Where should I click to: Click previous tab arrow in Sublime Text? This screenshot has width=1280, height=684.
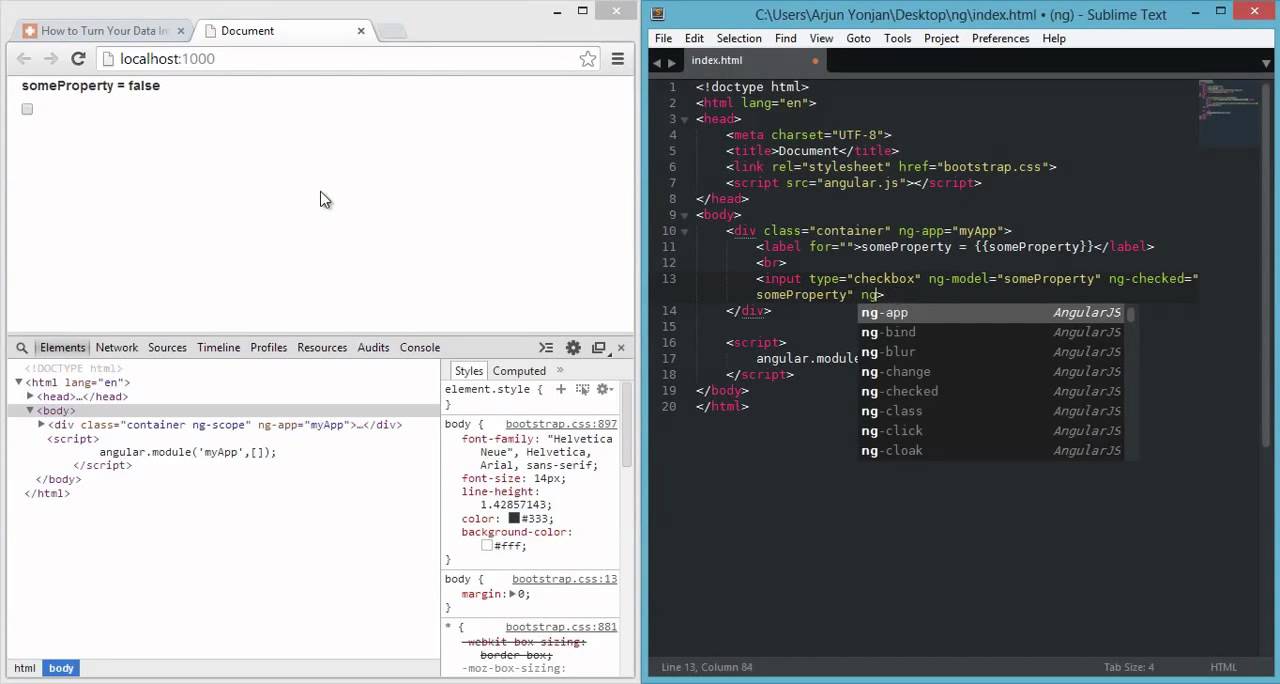[x=657, y=62]
